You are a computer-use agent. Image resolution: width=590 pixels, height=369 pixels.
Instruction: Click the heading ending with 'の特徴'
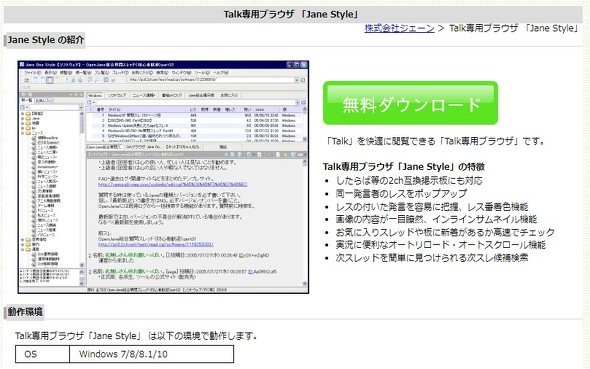404,167
